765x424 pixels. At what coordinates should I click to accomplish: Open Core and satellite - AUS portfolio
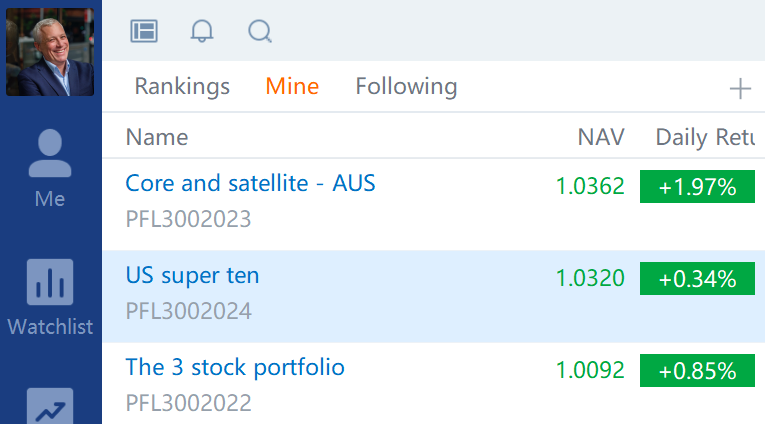click(x=250, y=184)
